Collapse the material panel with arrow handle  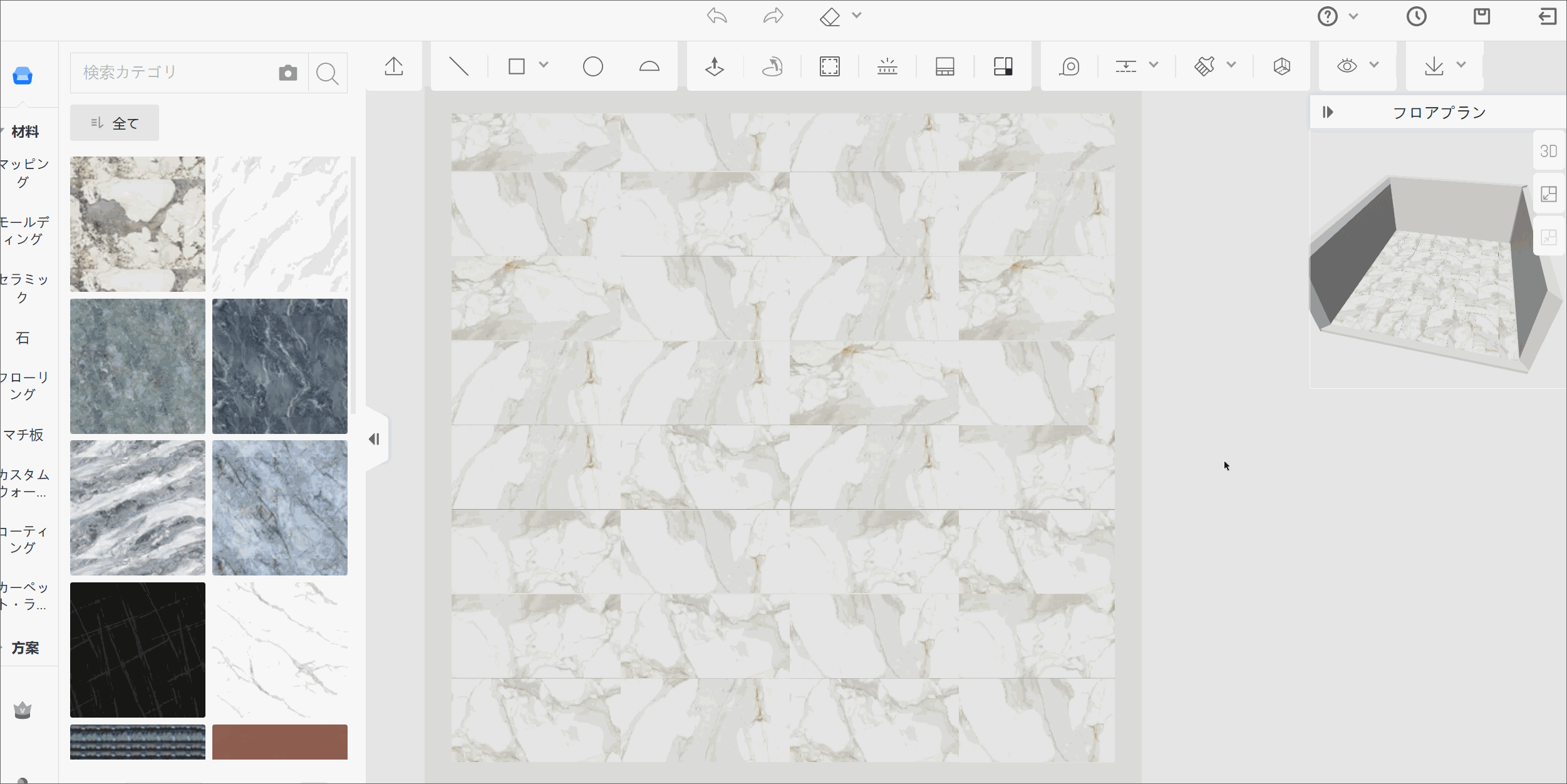pos(375,439)
